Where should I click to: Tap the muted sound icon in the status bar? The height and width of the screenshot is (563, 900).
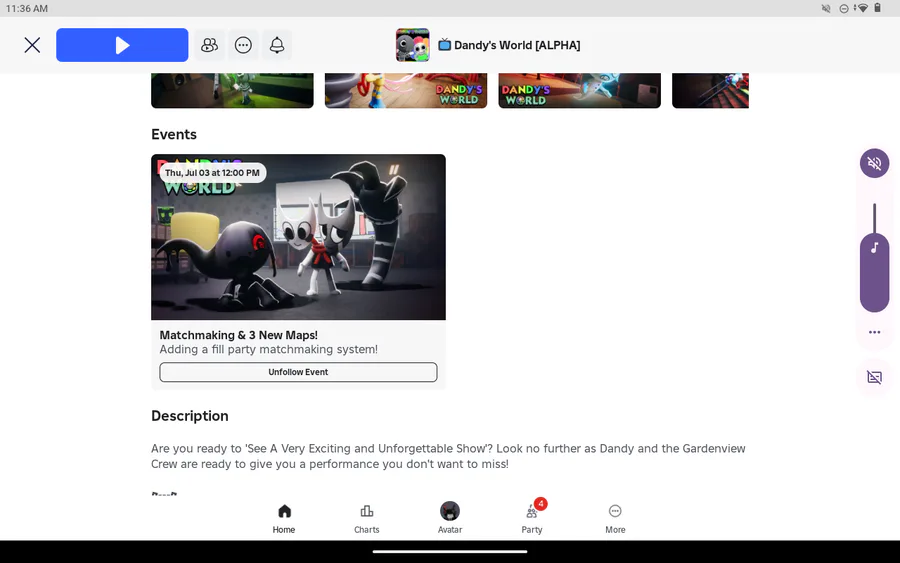tap(826, 8)
